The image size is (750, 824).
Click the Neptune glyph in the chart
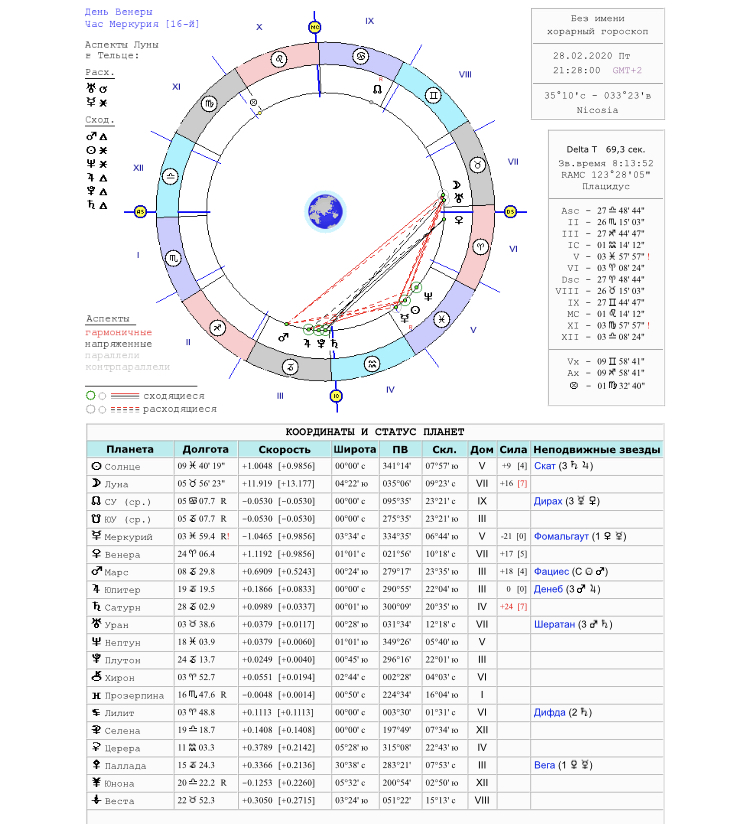(428, 296)
